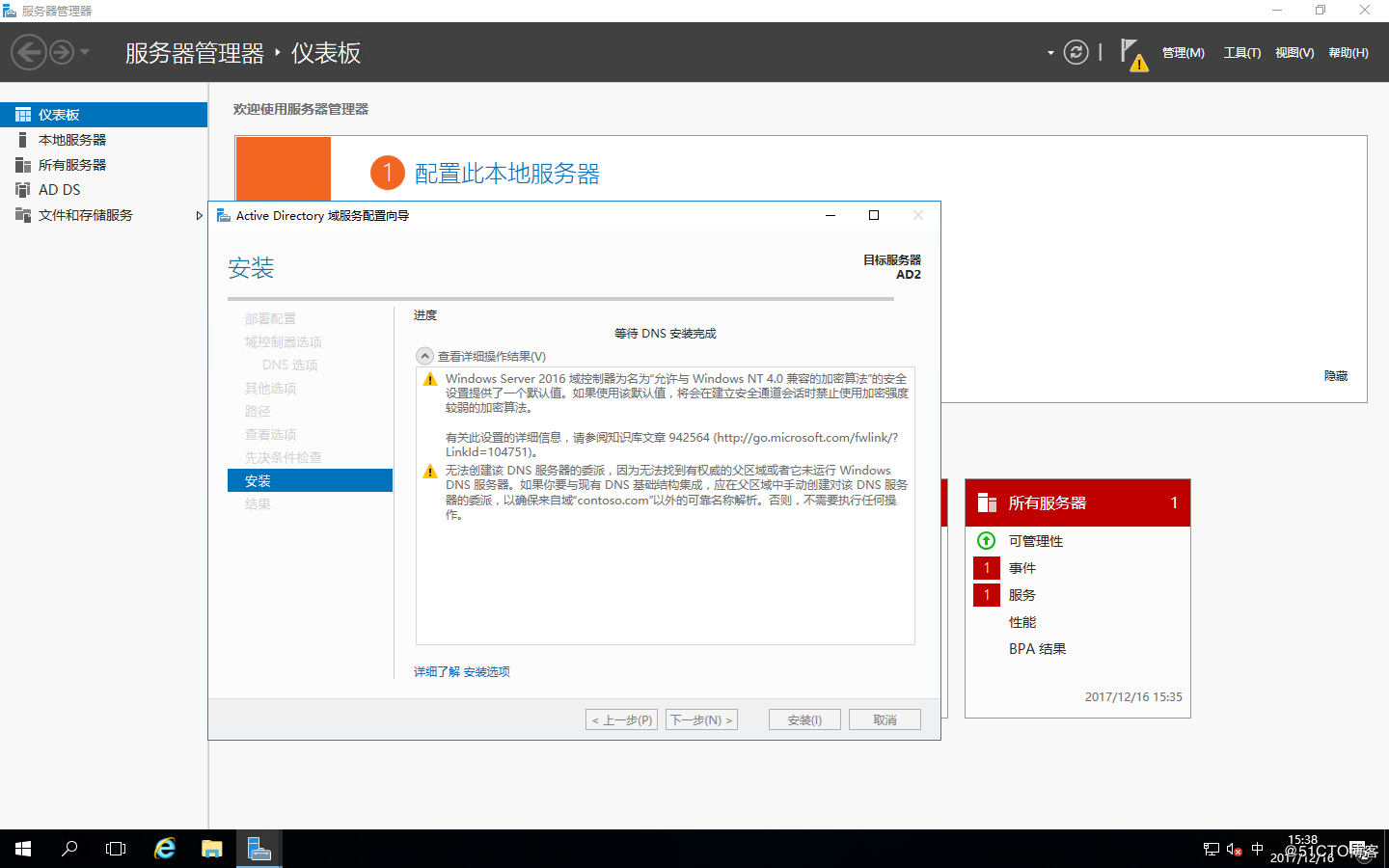Open File Explorer from taskbar
Screen dimensions: 1389x868
[x=212, y=849]
